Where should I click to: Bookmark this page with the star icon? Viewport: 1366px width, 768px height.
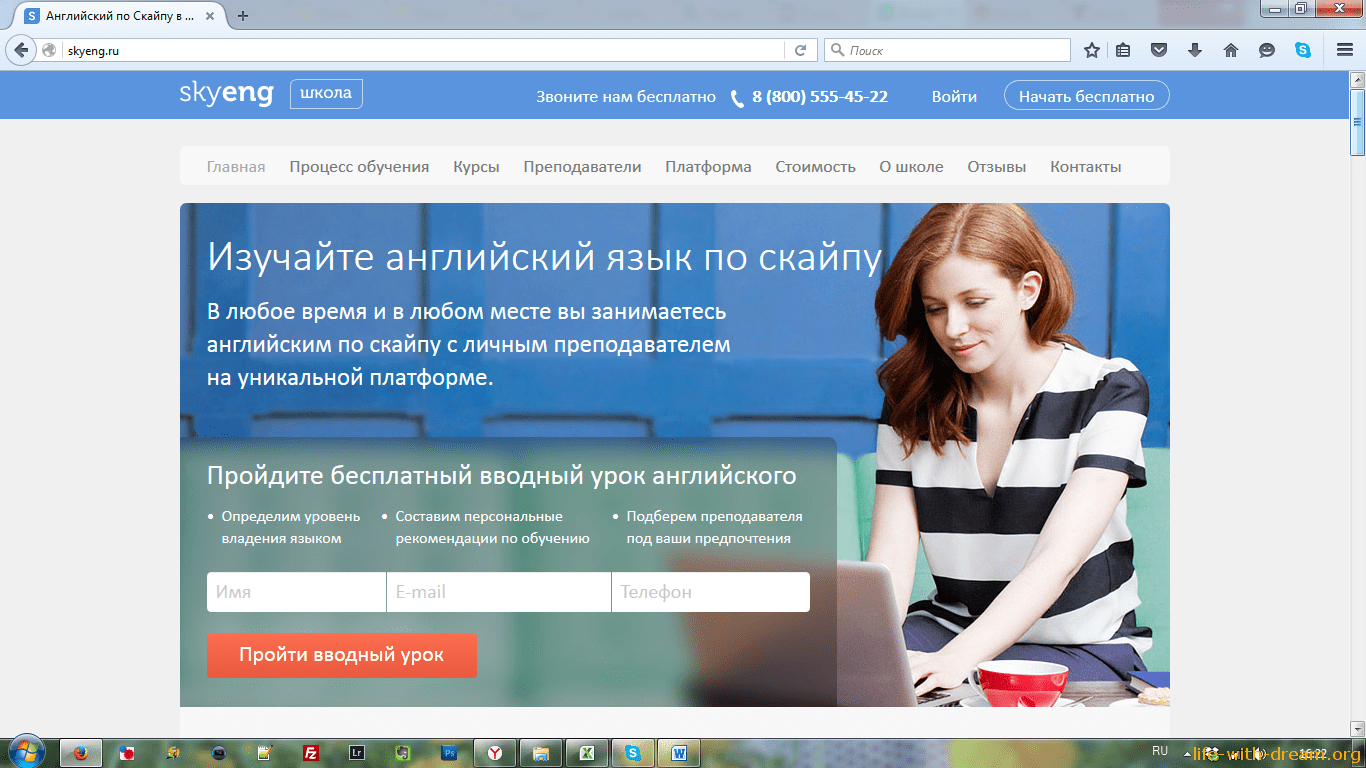pos(1092,50)
